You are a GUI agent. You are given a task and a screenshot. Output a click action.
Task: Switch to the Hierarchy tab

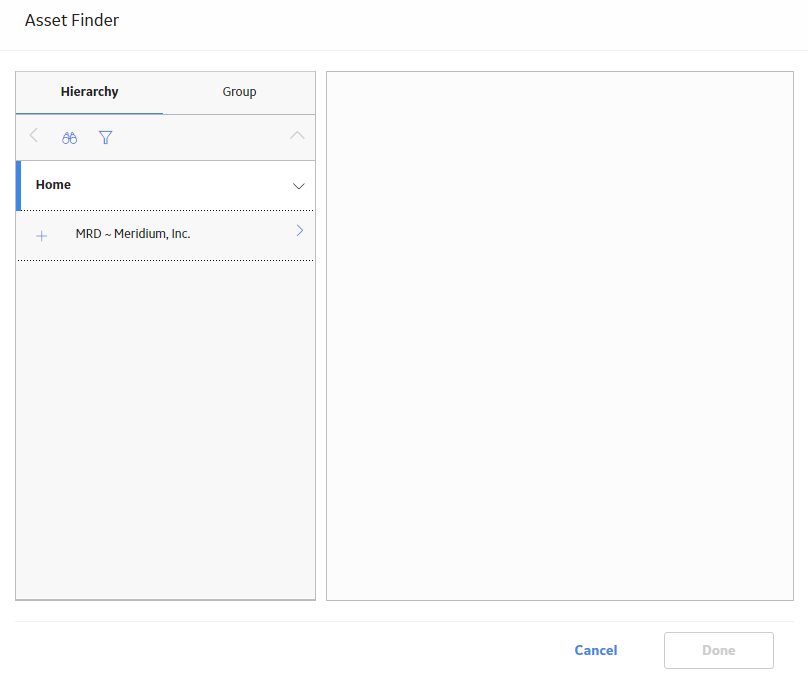pyautogui.click(x=90, y=92)
